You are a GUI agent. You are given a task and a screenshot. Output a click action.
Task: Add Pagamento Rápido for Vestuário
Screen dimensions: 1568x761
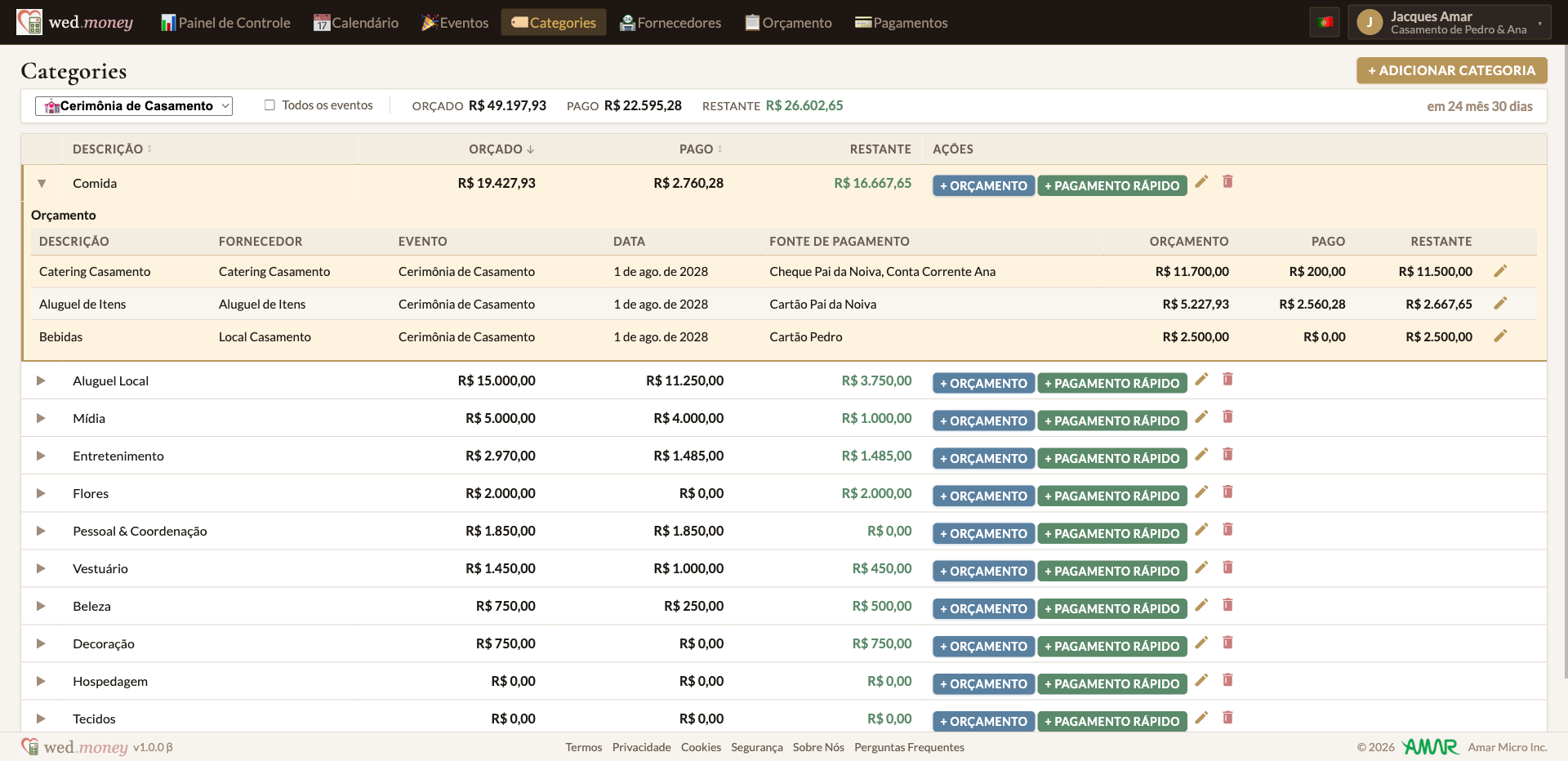coord(1111,571)
